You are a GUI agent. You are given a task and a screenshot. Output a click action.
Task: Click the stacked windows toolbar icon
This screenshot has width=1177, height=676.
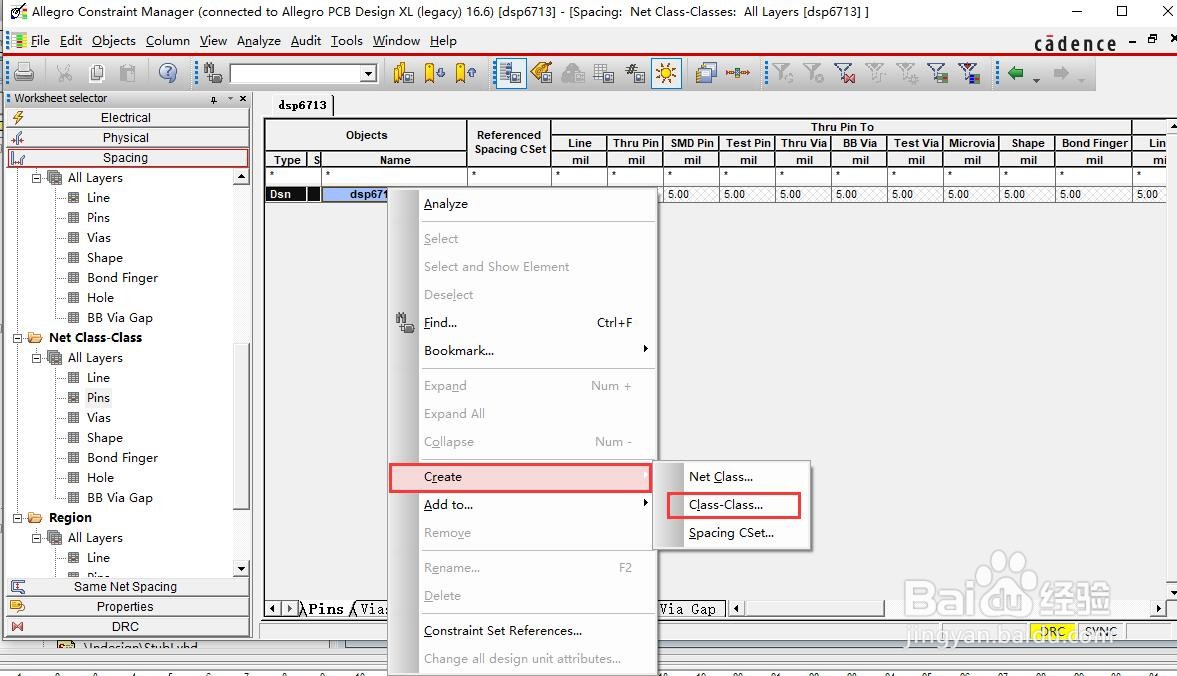(705, 73)
